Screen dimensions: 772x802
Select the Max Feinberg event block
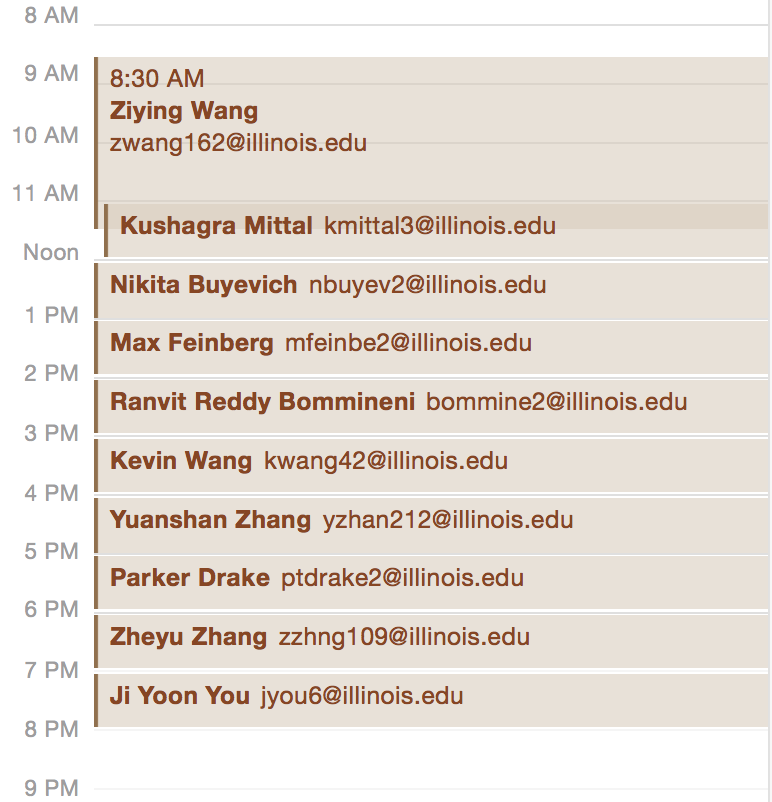coord(191,344)
